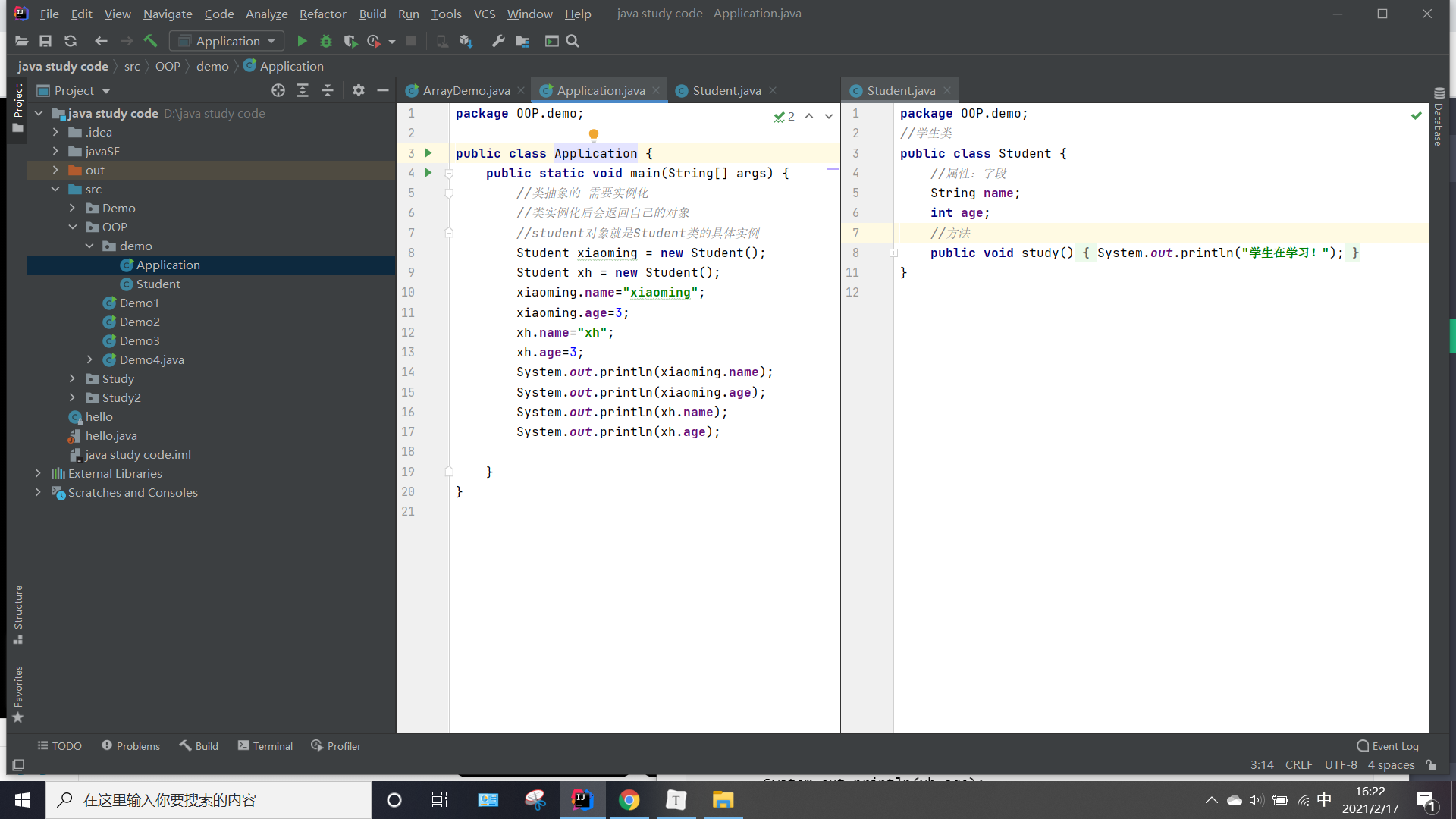Click the Search Everywhere magnifier icon
The image size is (1456, 819).
(573, 41)
